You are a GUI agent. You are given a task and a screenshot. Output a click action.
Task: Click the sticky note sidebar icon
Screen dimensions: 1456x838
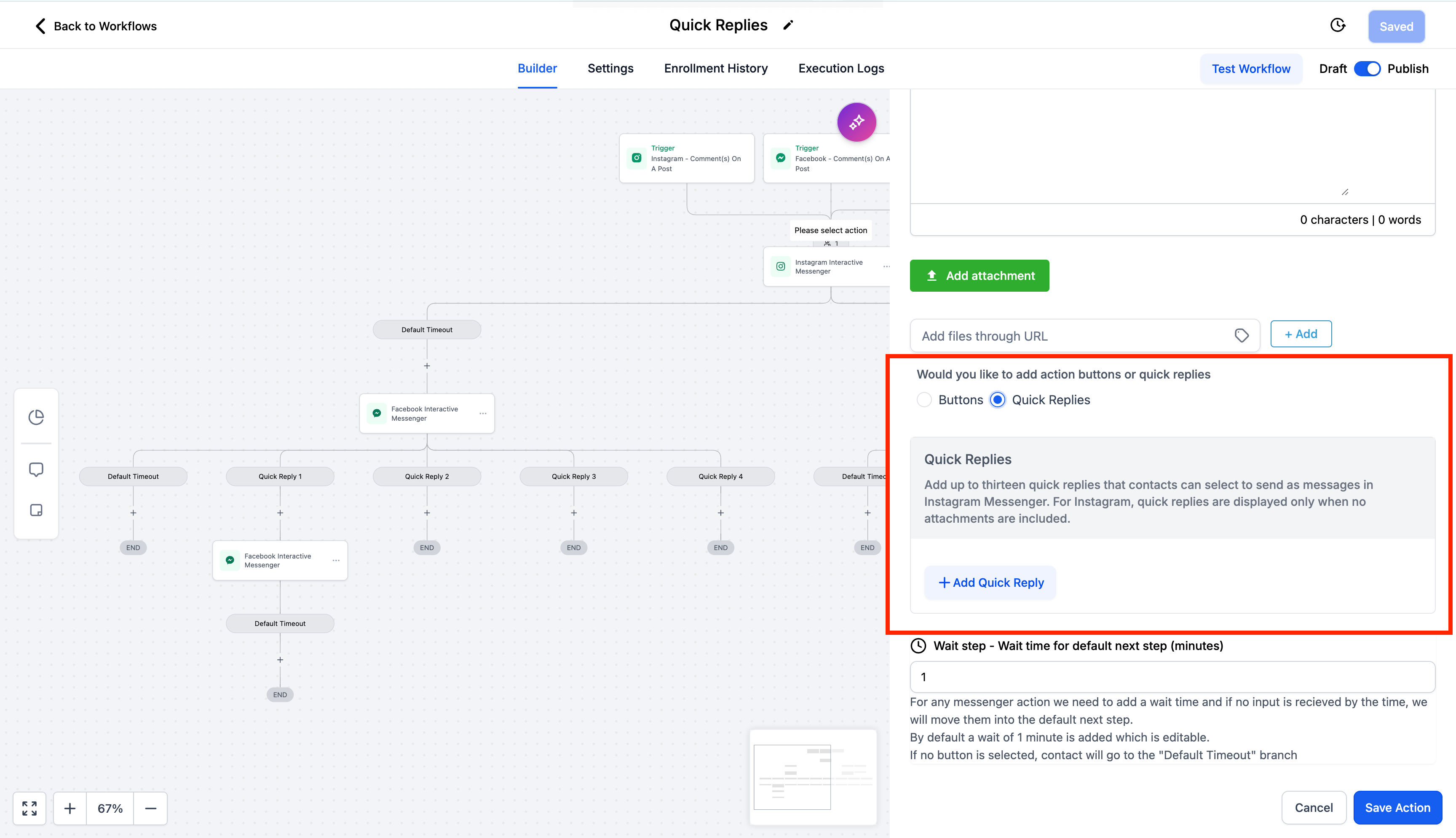36,510
